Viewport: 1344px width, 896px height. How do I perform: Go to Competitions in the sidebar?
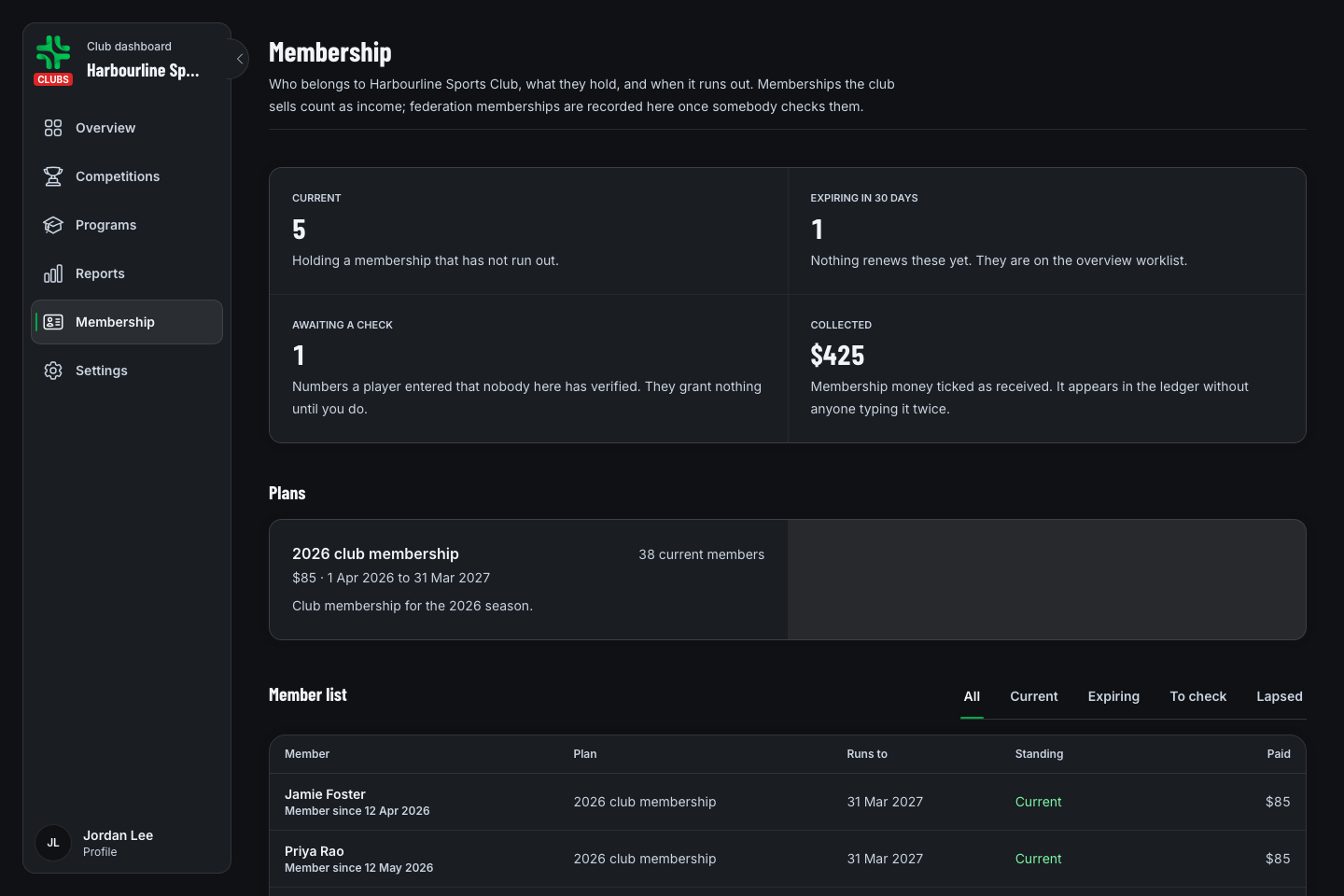pyautogui.click(x=127, y=176)
